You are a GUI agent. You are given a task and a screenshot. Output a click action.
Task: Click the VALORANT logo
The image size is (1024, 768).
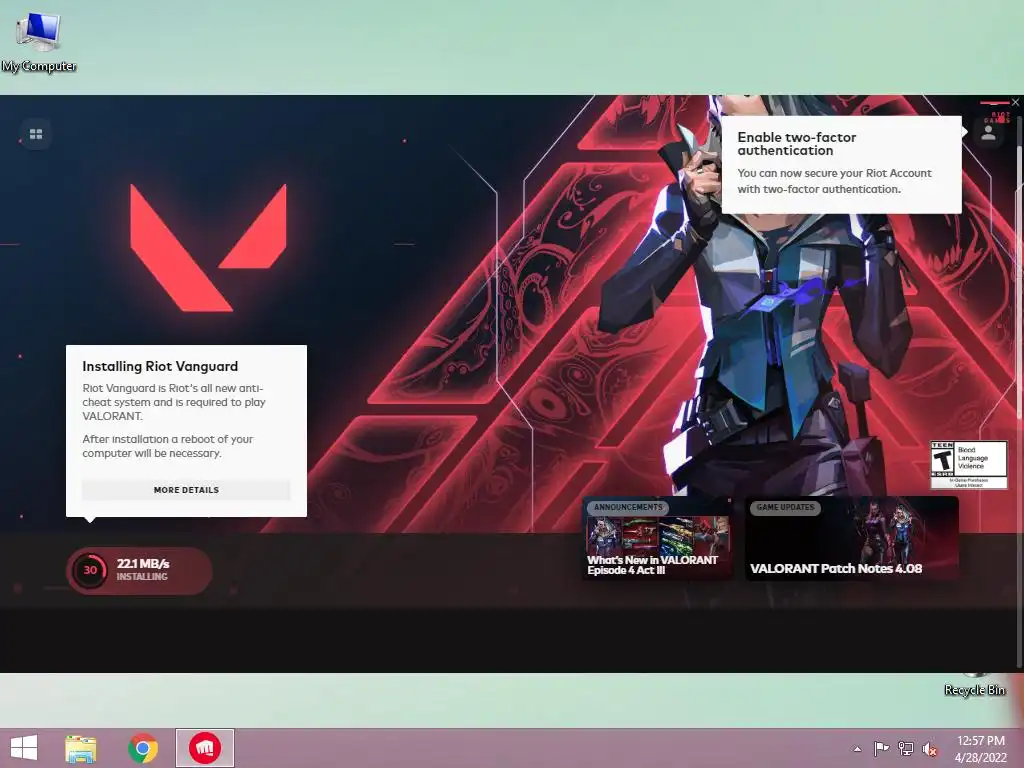click(208, 247)
